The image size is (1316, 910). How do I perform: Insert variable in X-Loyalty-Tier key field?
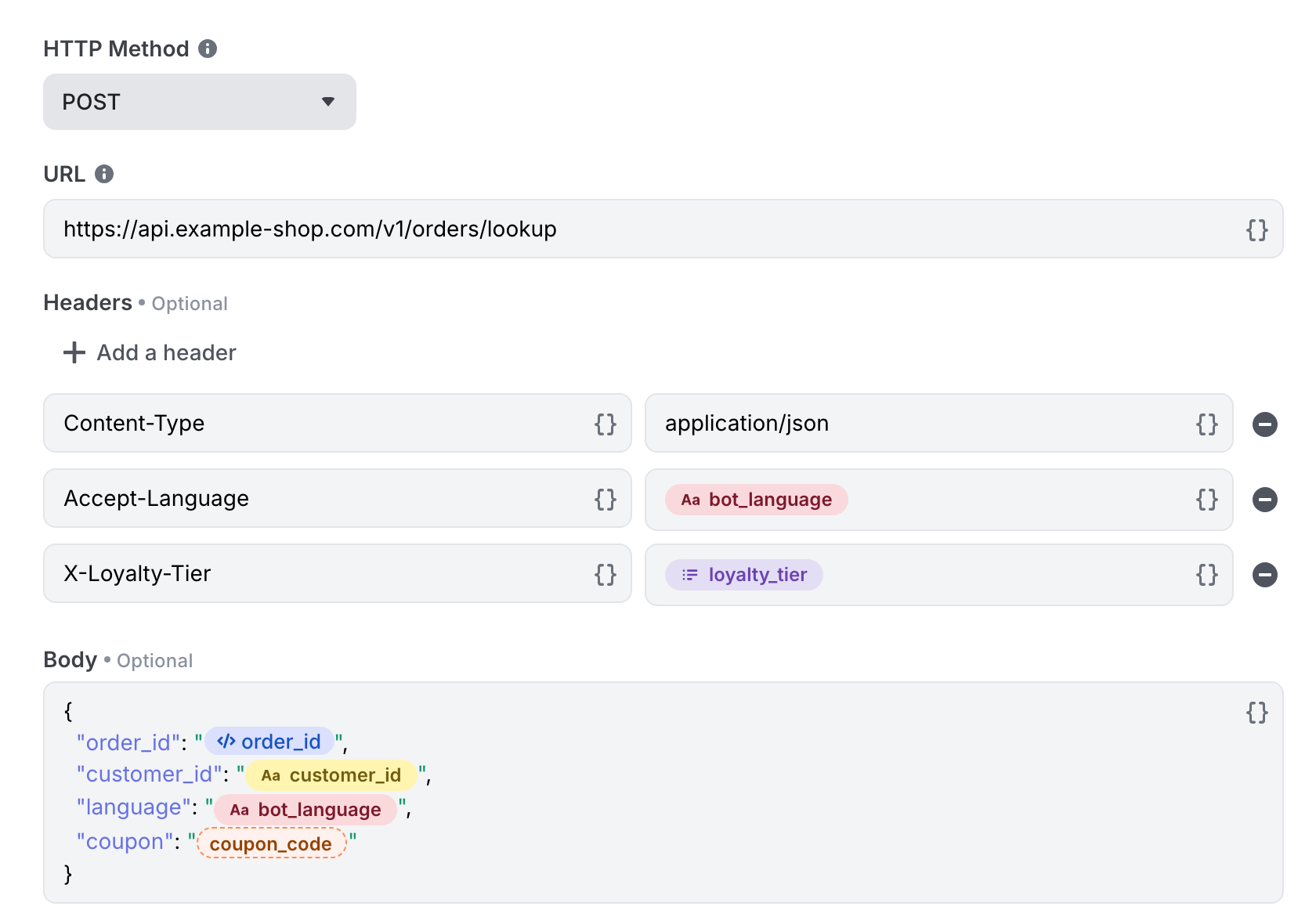[606, 574]
